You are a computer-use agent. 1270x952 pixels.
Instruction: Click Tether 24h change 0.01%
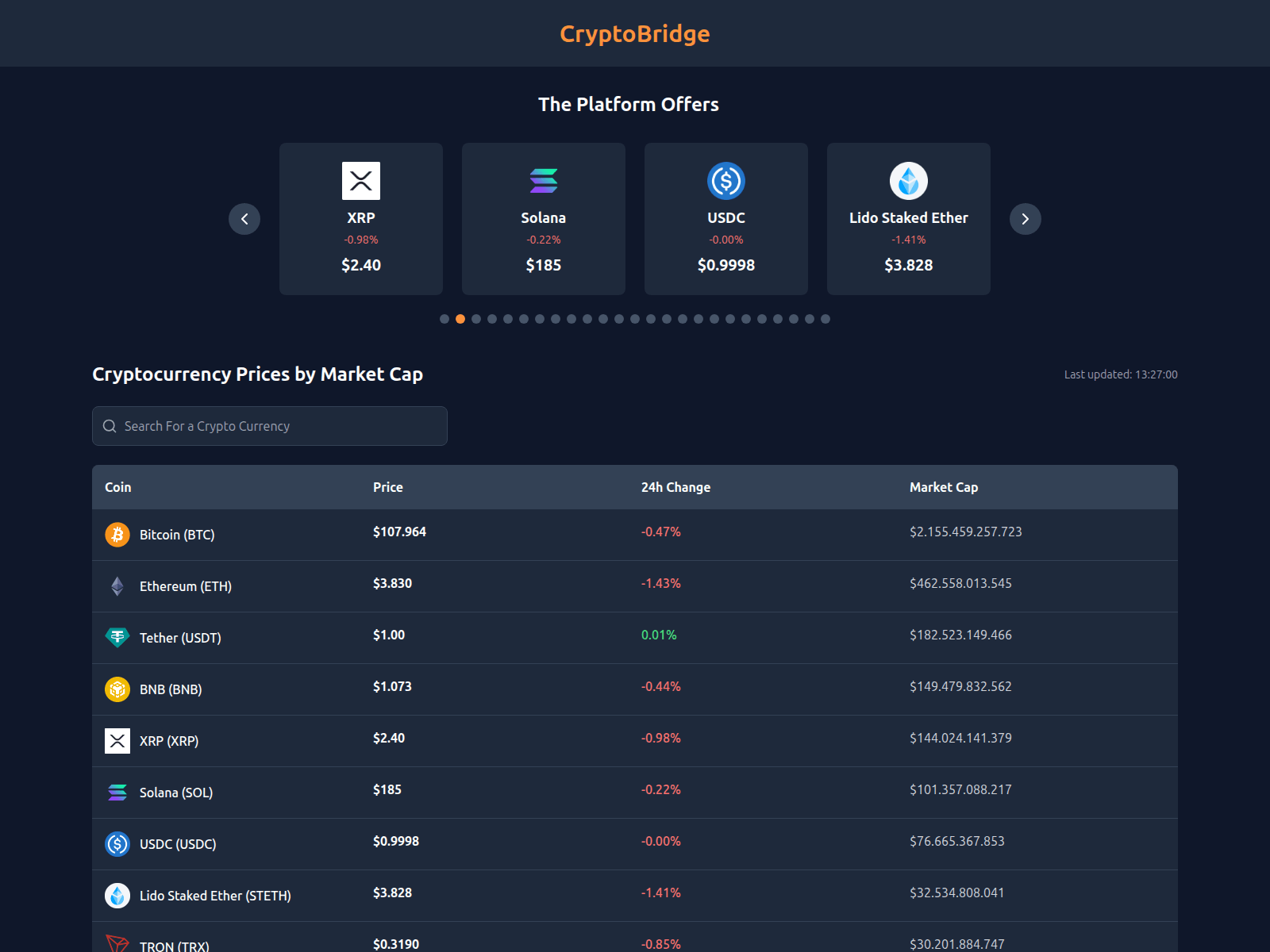659,635
